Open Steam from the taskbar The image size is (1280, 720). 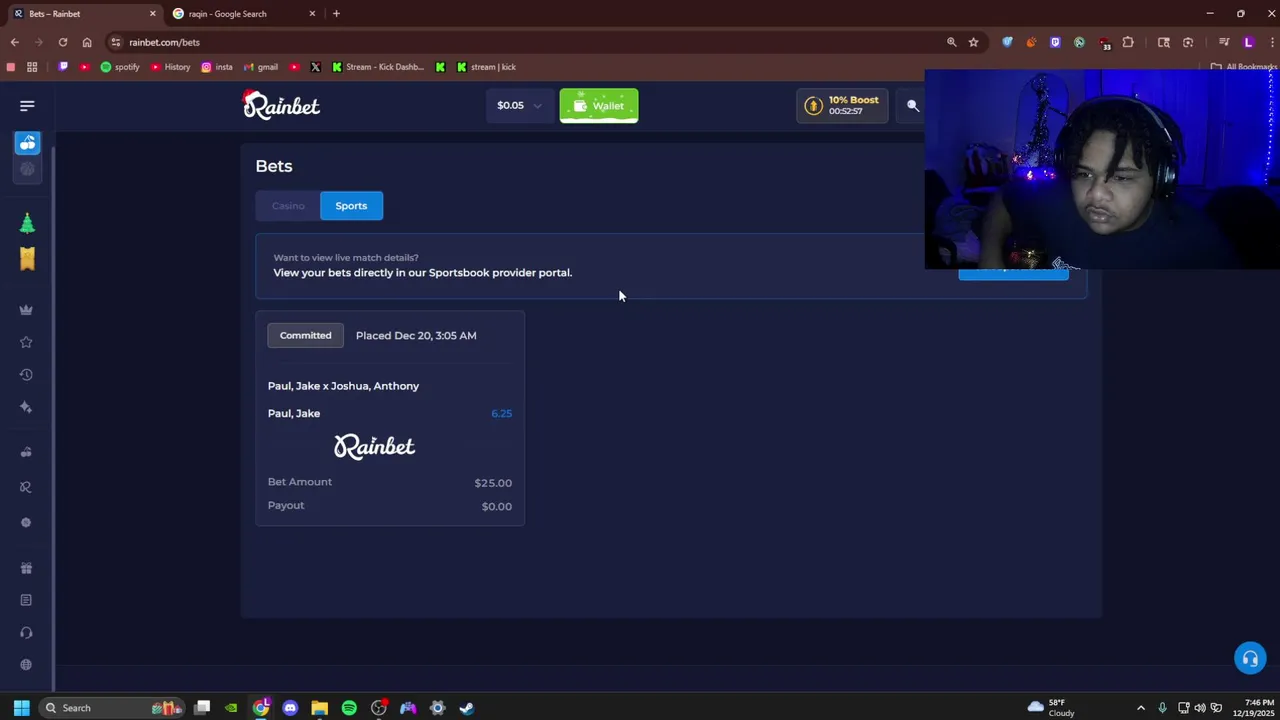(x=466, y=708)
